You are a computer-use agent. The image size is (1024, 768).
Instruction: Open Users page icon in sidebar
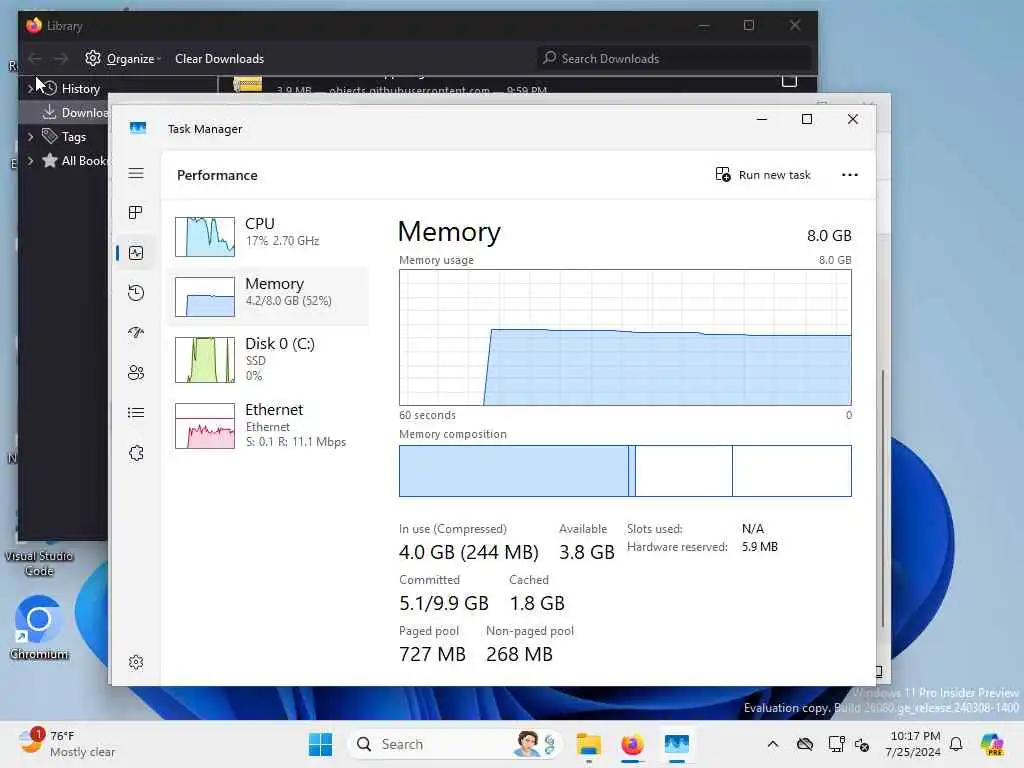point(136,372)
